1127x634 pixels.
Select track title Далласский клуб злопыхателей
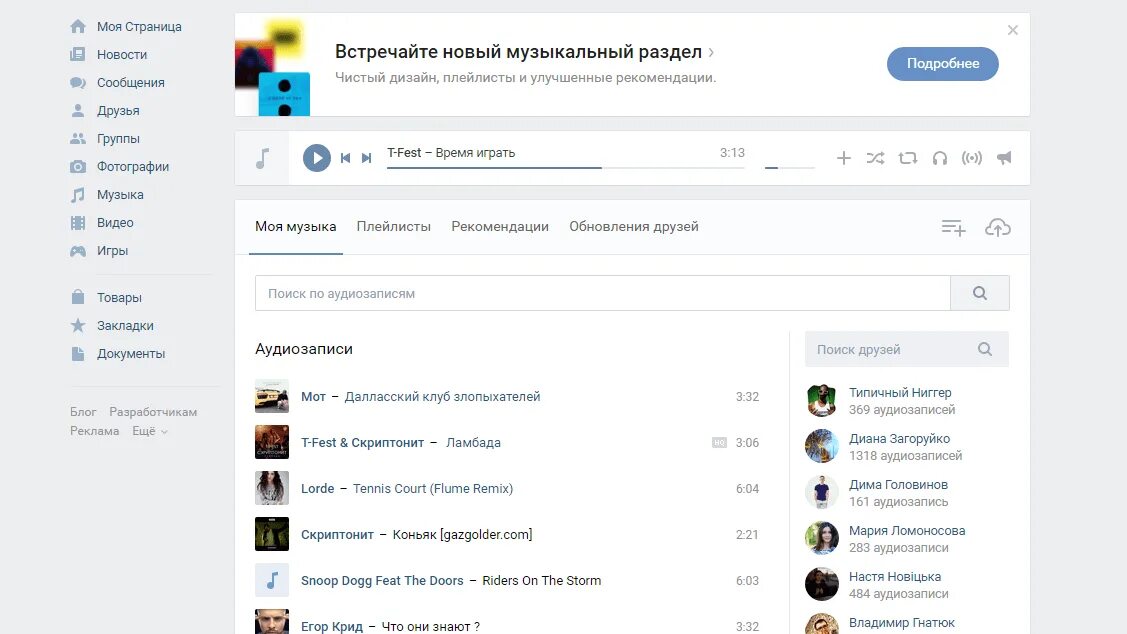point(442,397)
